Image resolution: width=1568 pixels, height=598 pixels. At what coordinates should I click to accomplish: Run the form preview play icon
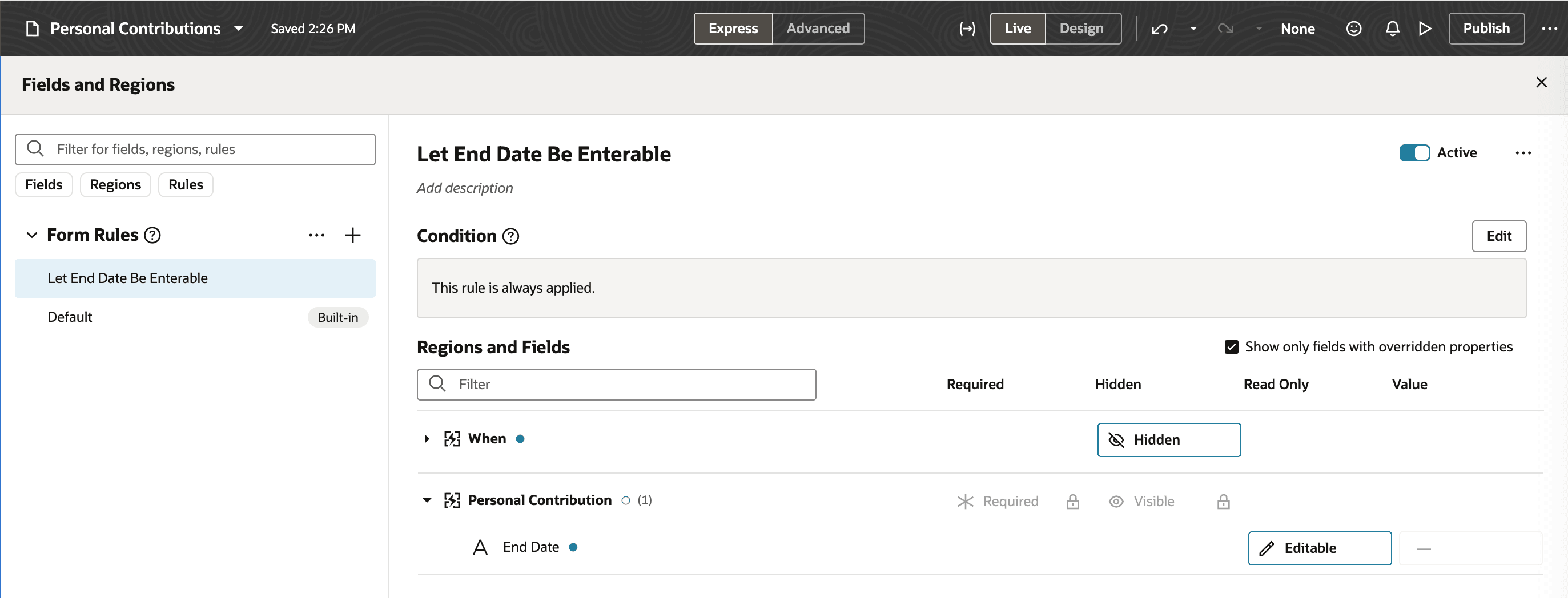pyautogui.click(x=1424, y=28)
